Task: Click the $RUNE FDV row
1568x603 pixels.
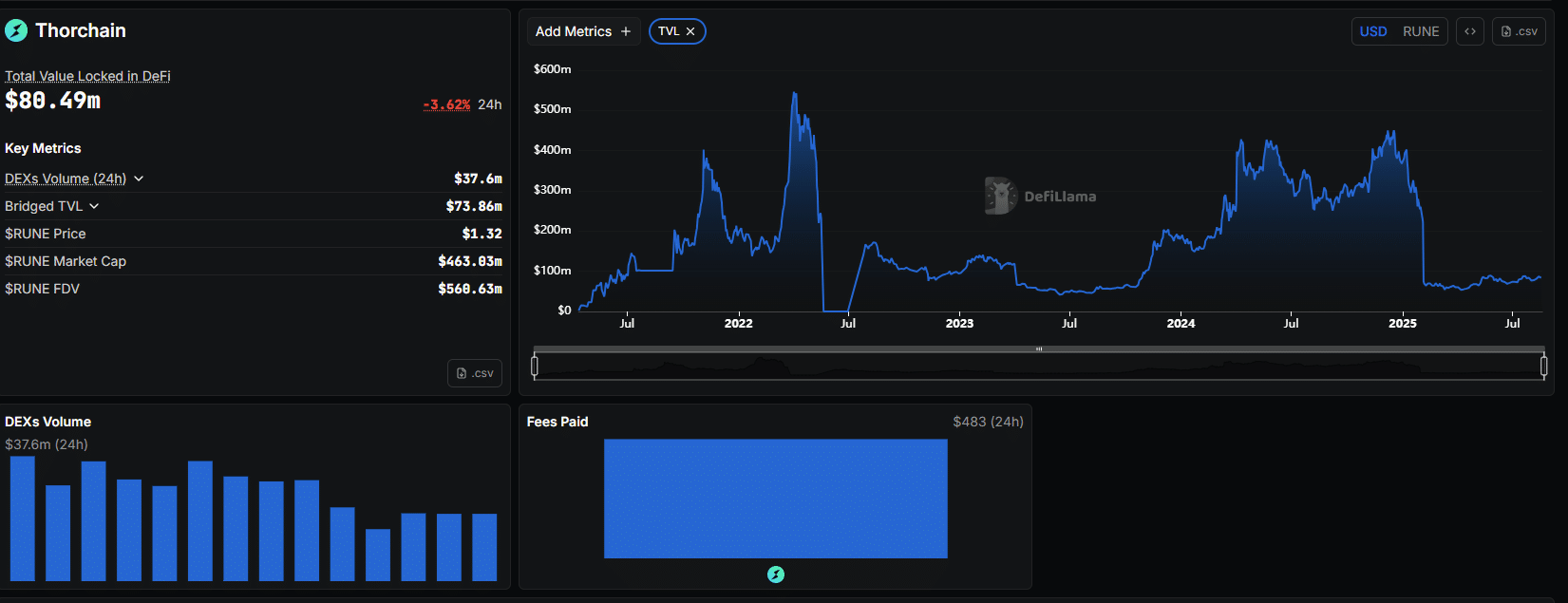Action: (254, 289)
